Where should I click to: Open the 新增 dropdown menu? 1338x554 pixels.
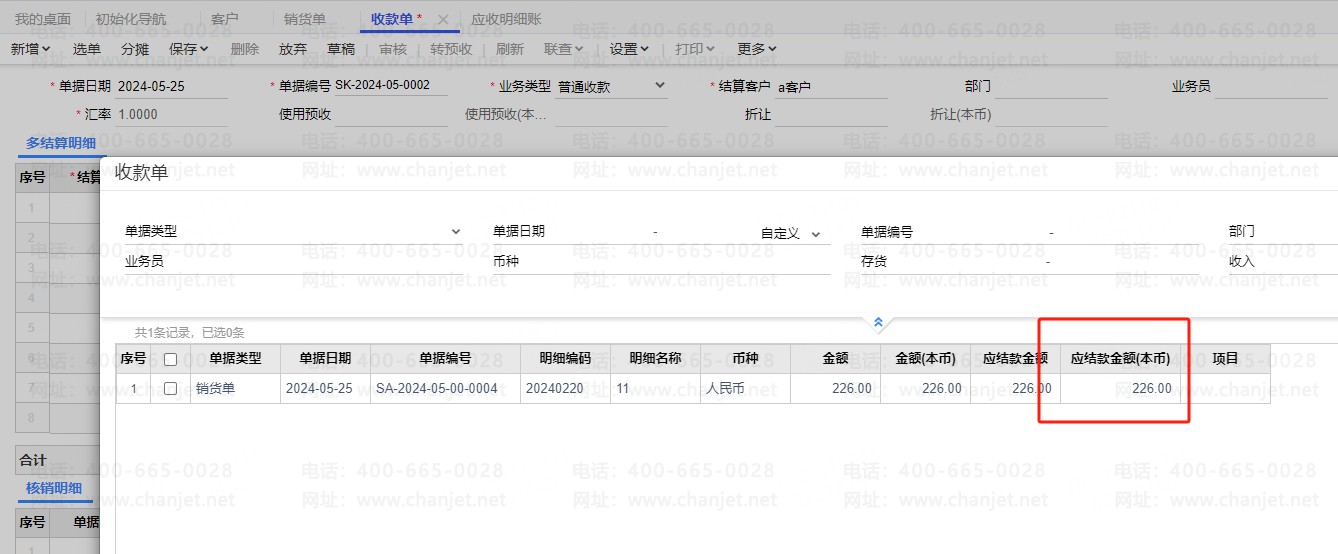pos(31,48)
